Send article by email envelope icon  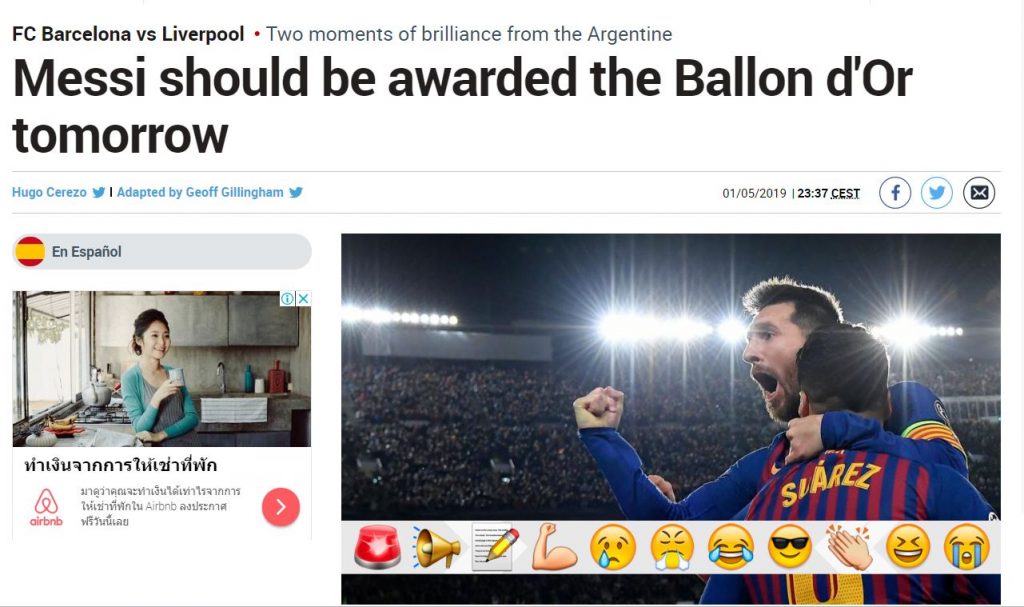point(978,193)
